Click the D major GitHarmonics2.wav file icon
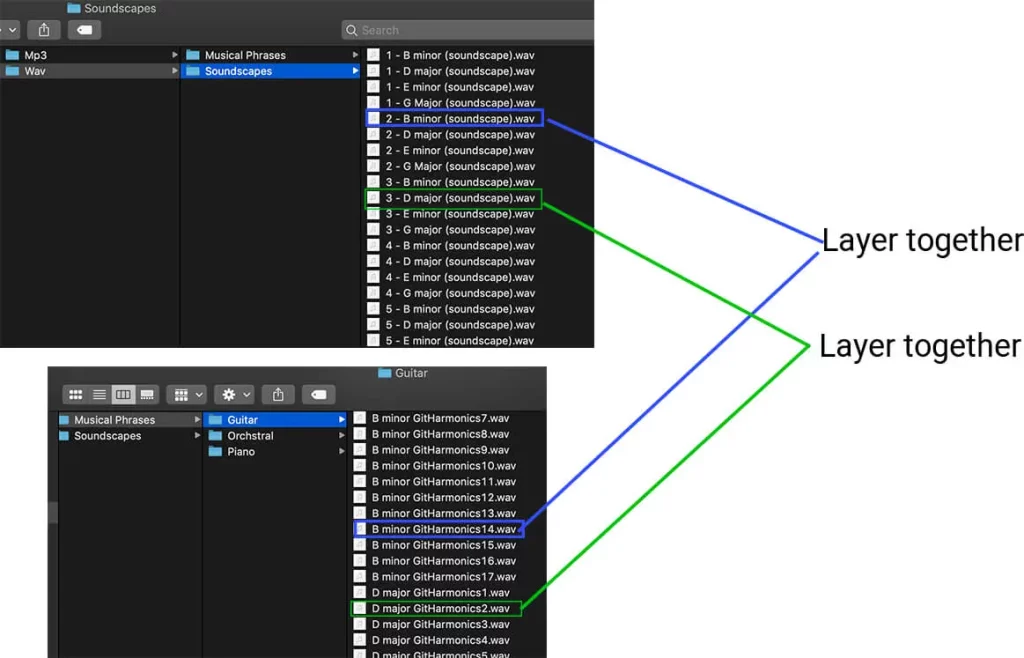Screen dimensions: 1024x658 coord(360,608)
